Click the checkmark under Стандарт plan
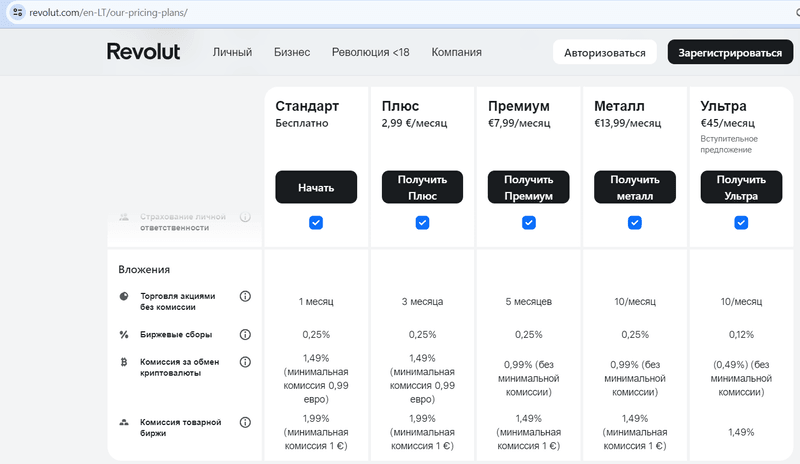 [316, 223]
